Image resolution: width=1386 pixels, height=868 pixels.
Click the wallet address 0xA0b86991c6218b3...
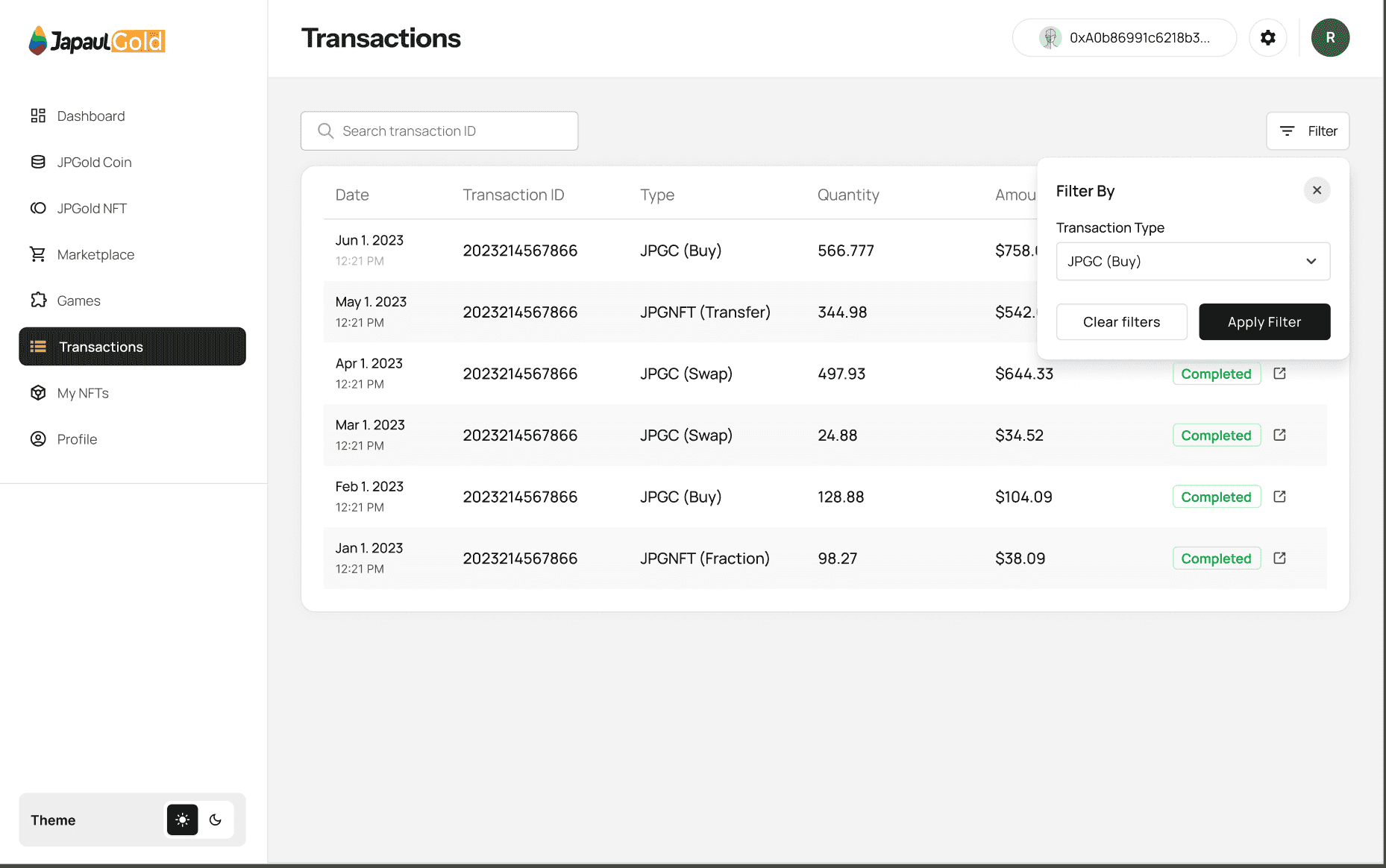(1140, 38)
